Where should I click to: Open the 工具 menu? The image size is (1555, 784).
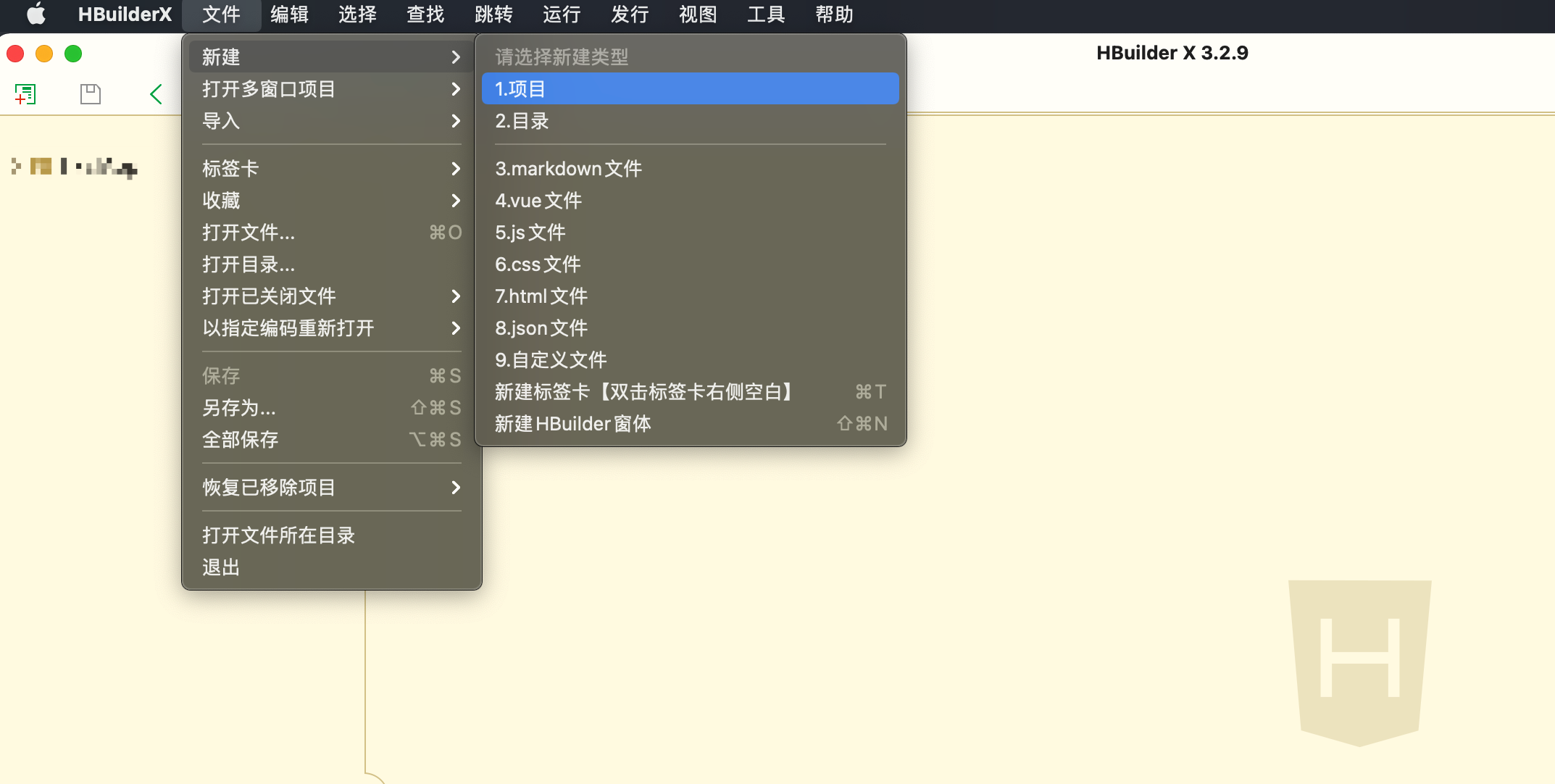tap(764, 14)
